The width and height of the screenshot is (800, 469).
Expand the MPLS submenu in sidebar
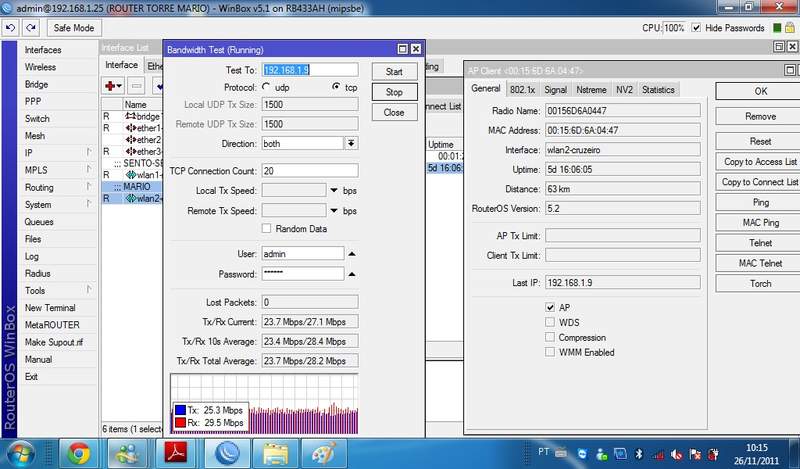[89, 169]
